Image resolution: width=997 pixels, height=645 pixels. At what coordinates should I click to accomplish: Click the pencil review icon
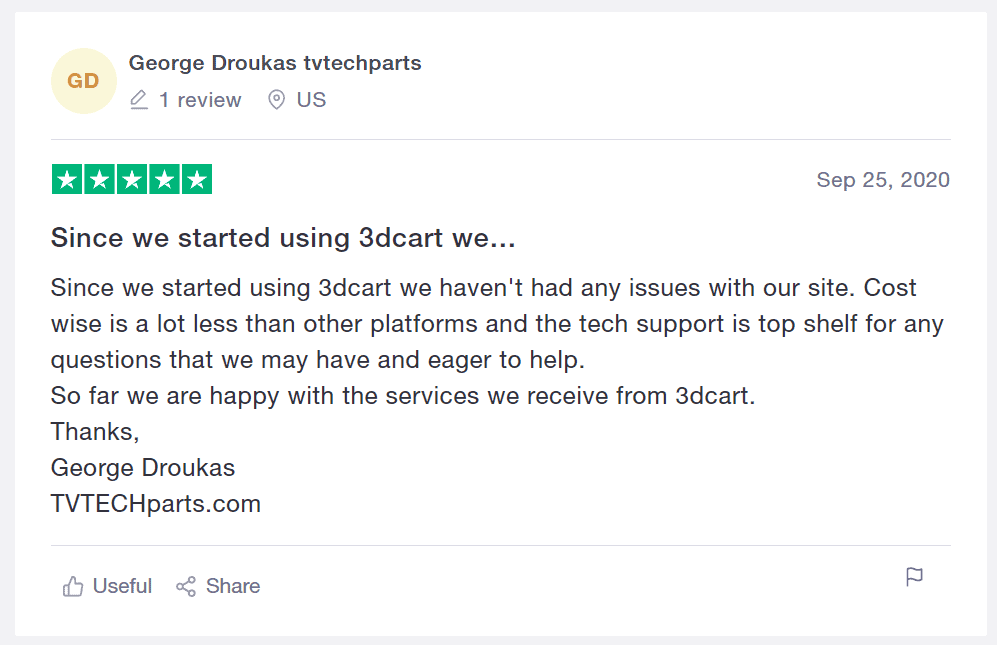click(x=139, y=100)
